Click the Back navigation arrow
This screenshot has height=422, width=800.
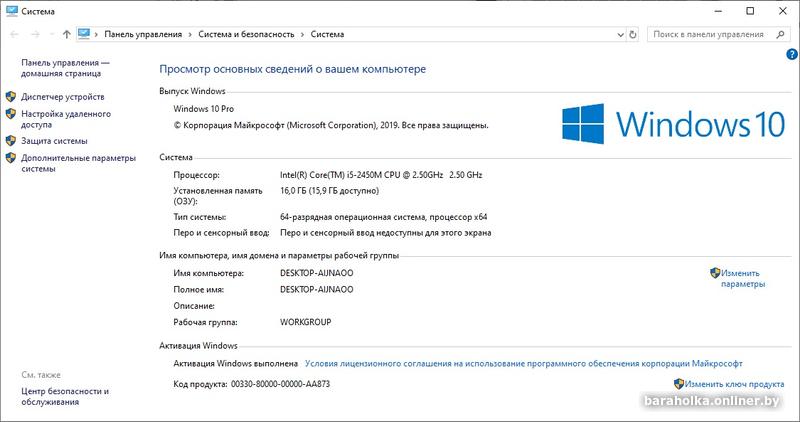14,34
